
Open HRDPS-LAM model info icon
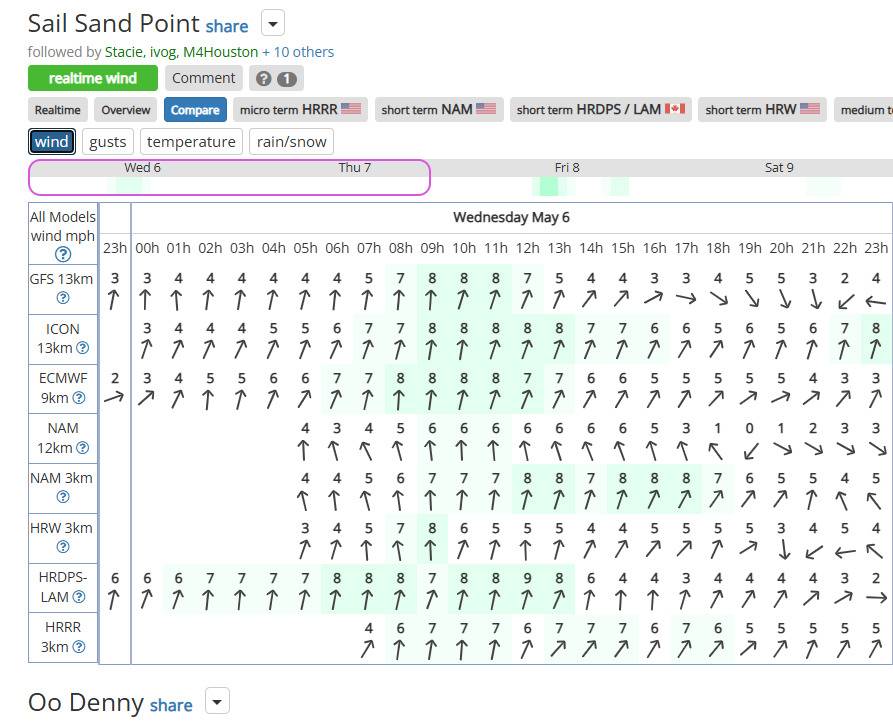pyautogui.click(x=79, y=597)
